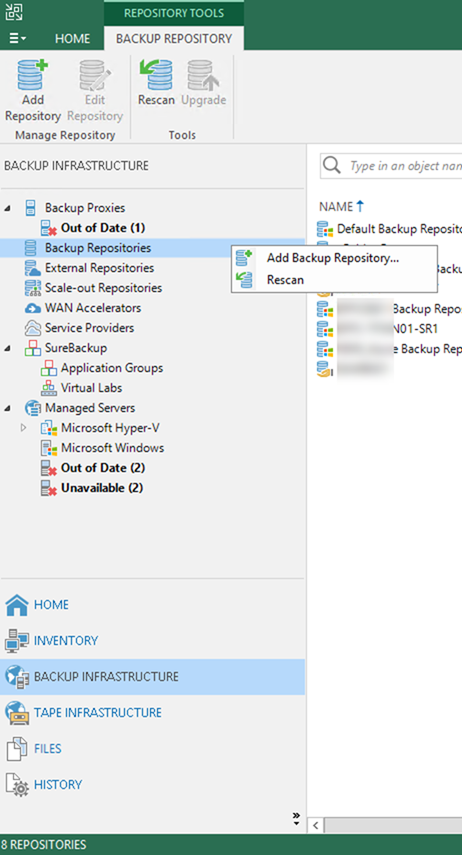Click the External Repositories cloud icon
The height and width of the screenshot is (855, 462).
pyautogui.click(x=33, y=268)
